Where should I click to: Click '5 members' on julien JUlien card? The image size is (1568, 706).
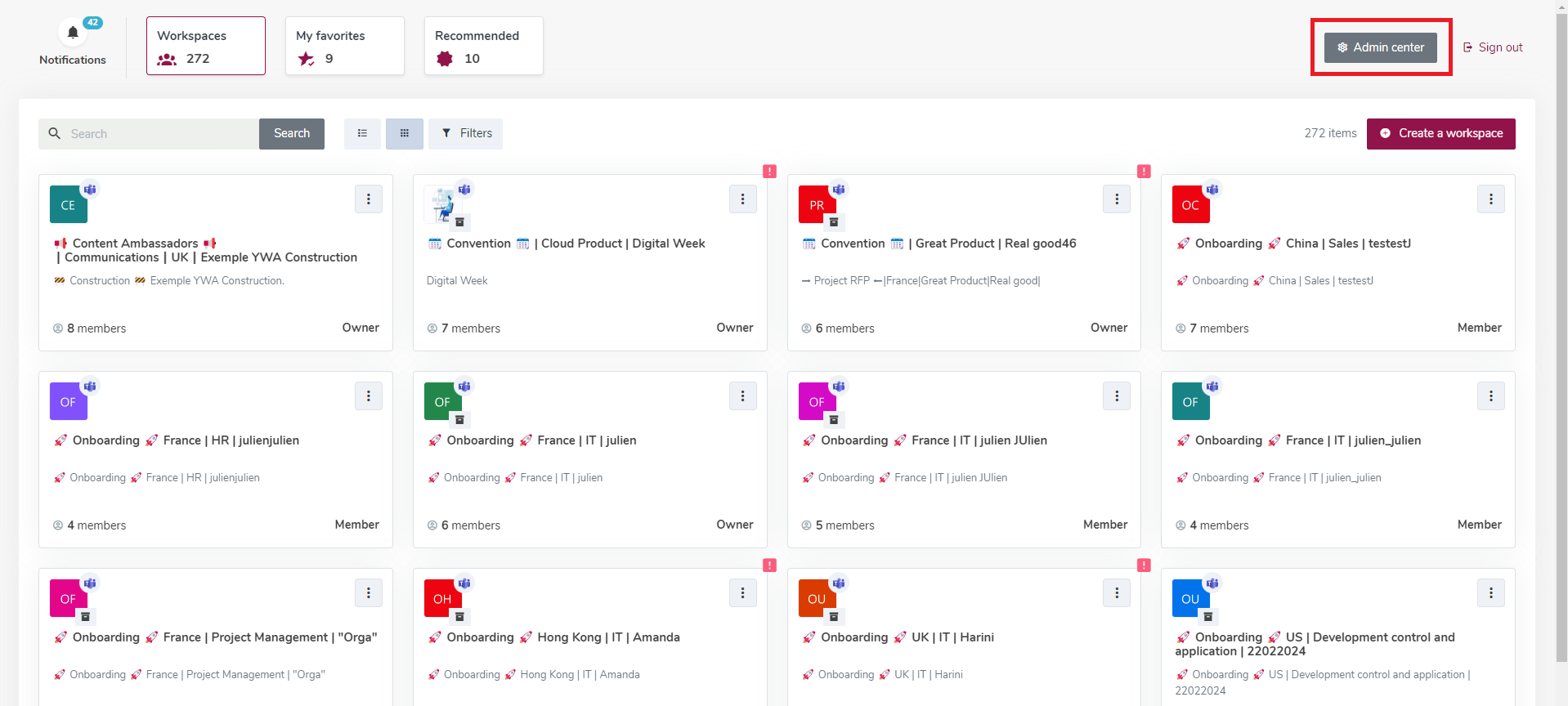(x=838, y=525)
